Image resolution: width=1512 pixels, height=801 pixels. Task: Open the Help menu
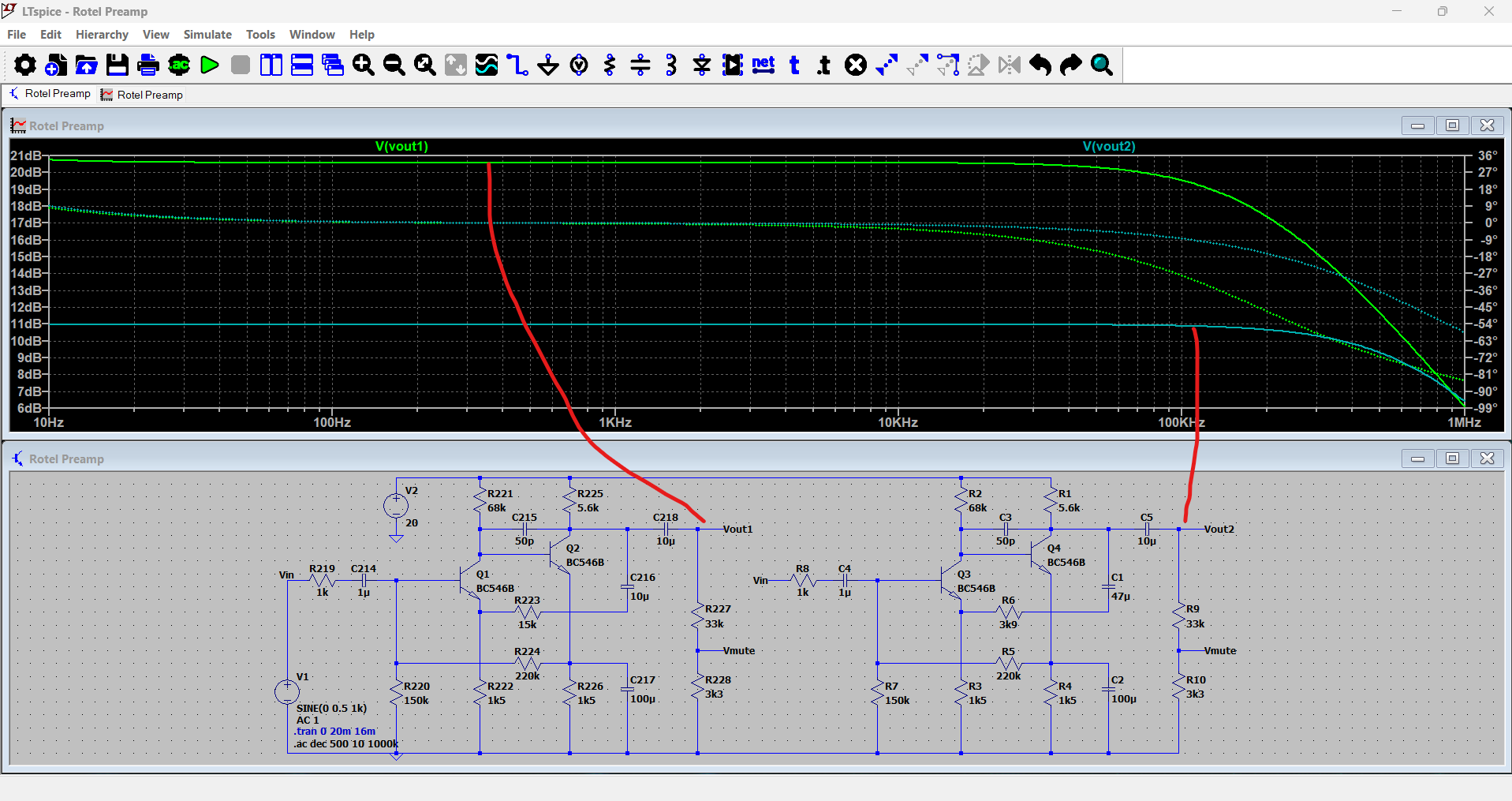(x=362, y=35)
